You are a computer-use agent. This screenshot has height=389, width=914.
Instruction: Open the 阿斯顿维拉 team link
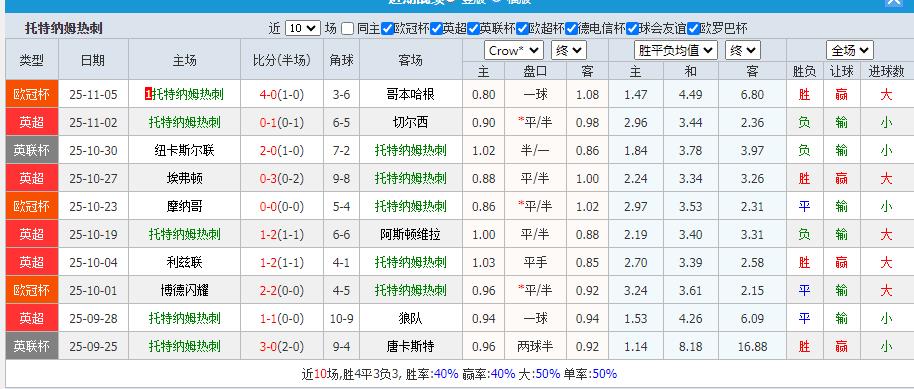(x=410, y=234)
